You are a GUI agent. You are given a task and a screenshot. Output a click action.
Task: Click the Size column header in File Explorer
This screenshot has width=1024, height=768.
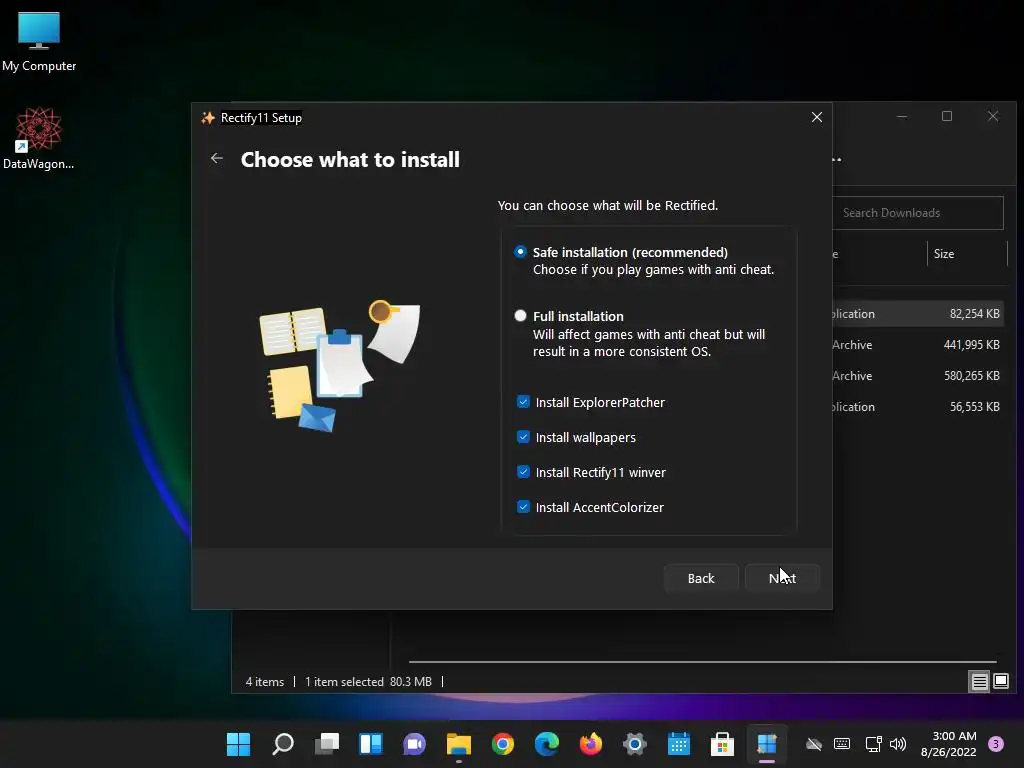coord(967,253)
